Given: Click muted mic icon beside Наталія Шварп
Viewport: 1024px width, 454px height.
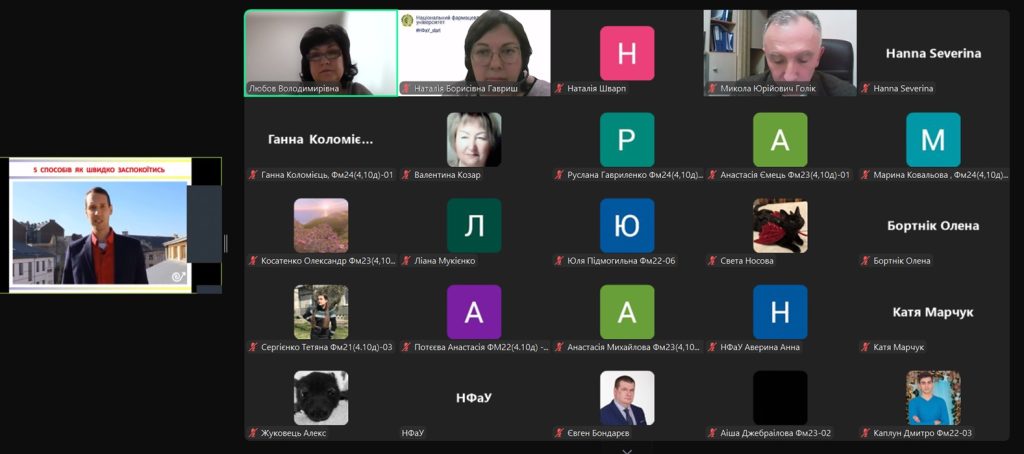Looking at the screenshot, I should coord(559,88).
